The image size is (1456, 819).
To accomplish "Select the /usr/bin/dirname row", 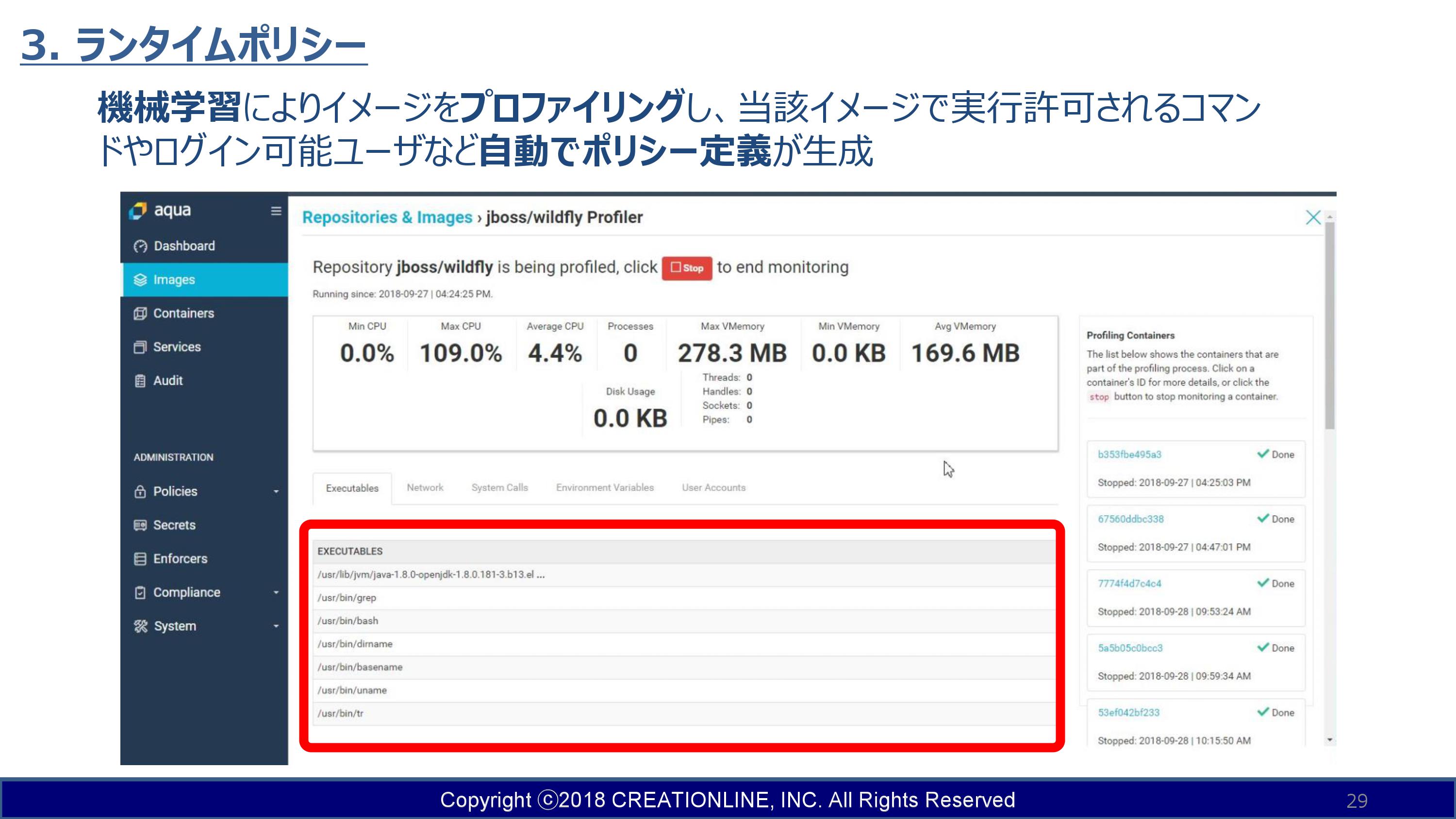I will [x=684, y=644].
